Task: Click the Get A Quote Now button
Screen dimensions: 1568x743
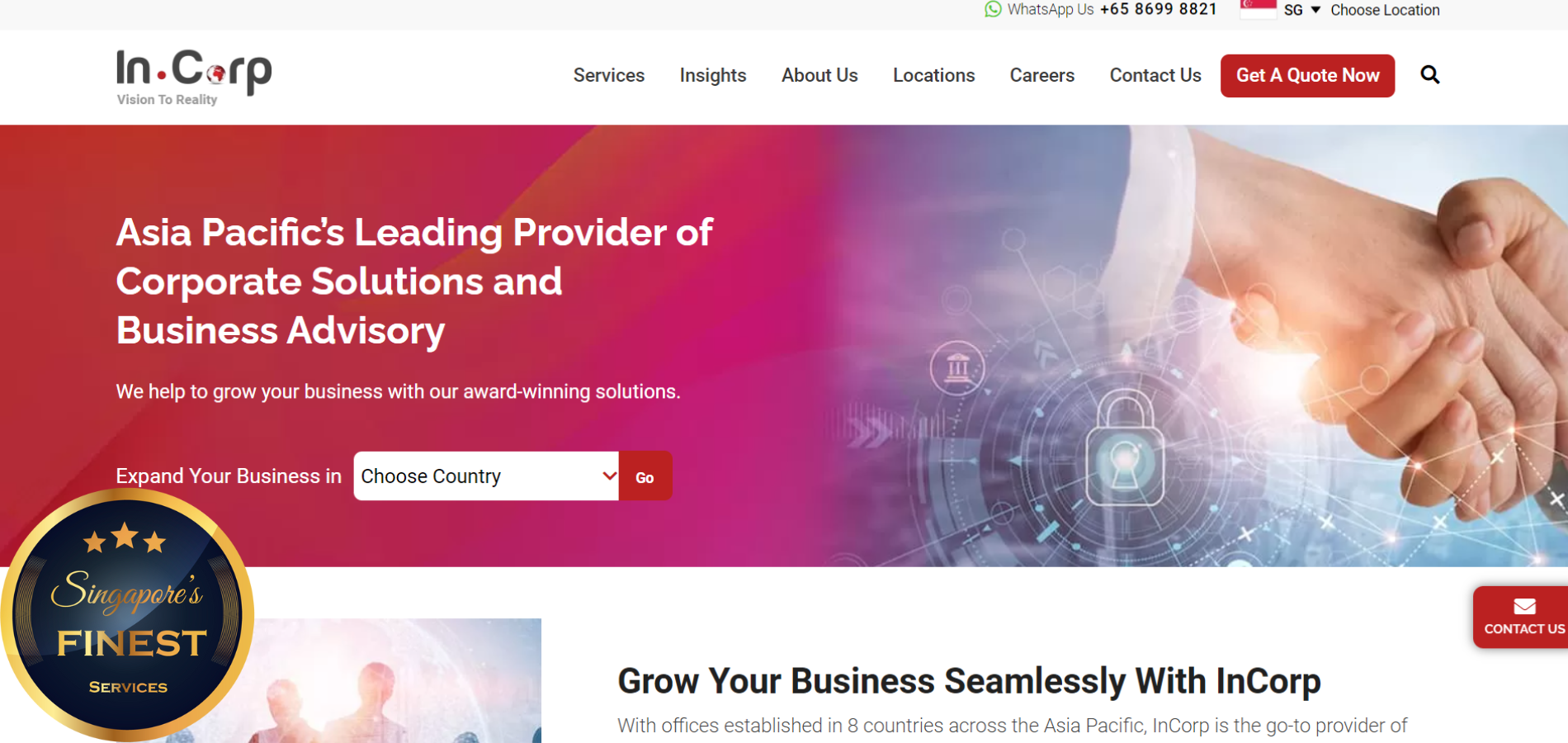Action: [x=1307, y=76]
